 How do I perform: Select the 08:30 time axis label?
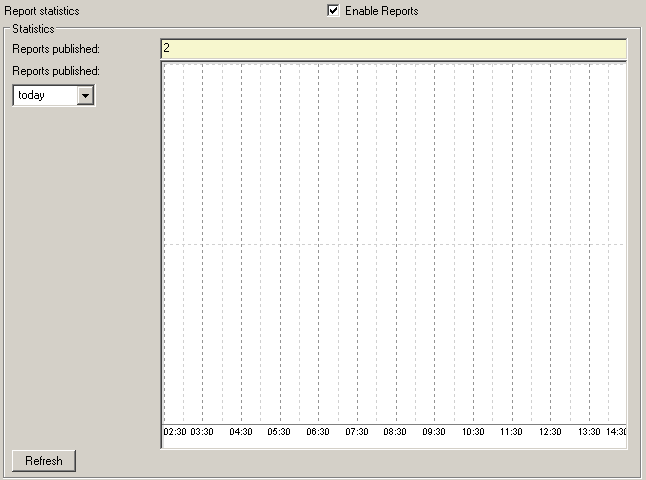pos(396,432)
